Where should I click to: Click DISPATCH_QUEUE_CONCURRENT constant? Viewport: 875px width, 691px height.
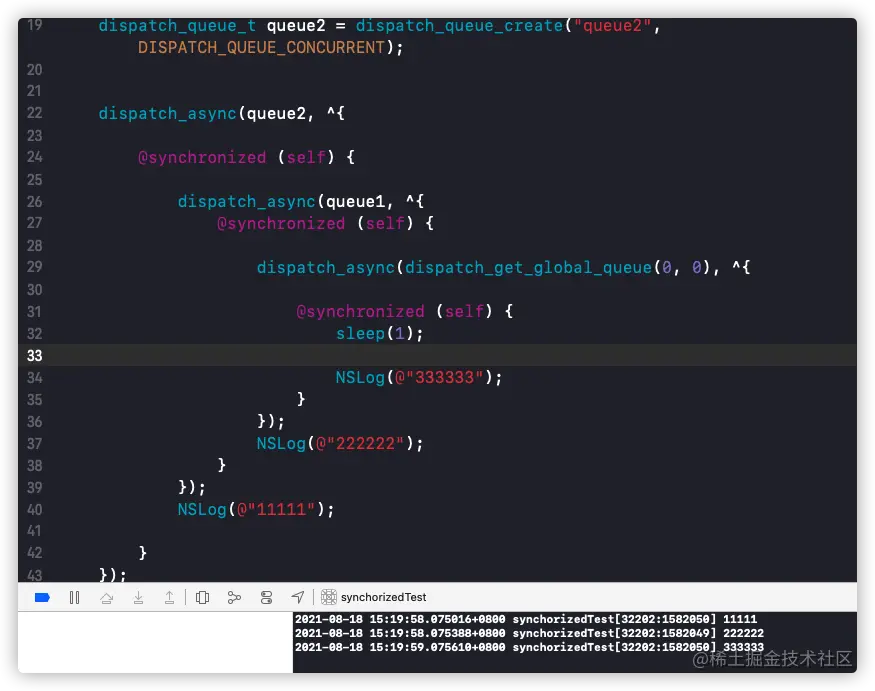[x=261, y=48]
